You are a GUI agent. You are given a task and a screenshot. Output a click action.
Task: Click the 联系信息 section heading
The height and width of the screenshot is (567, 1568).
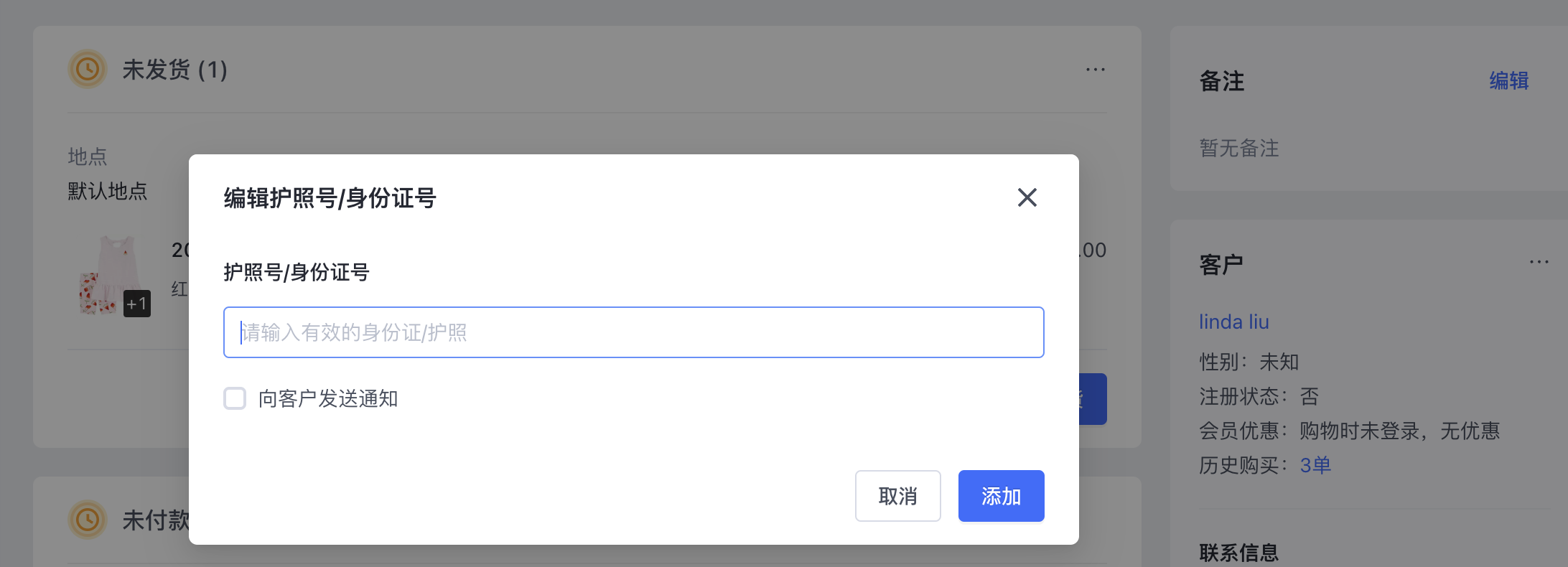1239,553
